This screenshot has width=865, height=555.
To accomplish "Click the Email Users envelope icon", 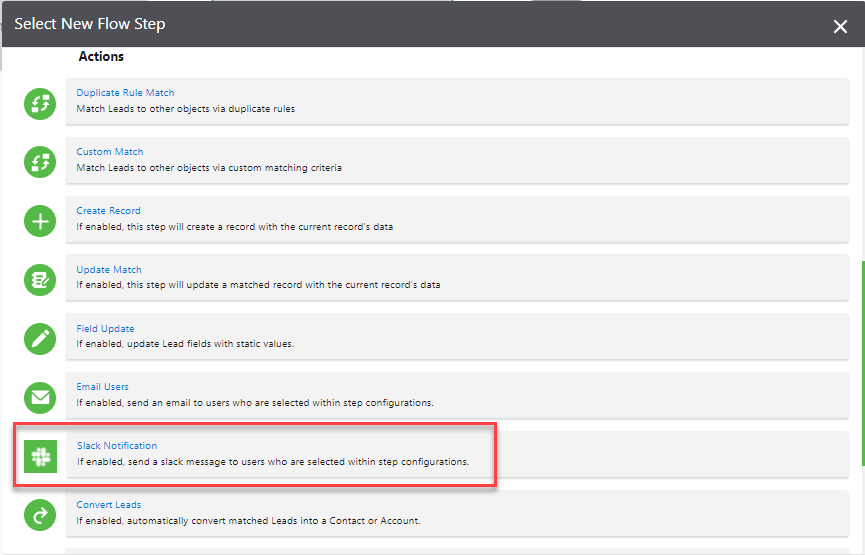I will [x=40, y=398].
